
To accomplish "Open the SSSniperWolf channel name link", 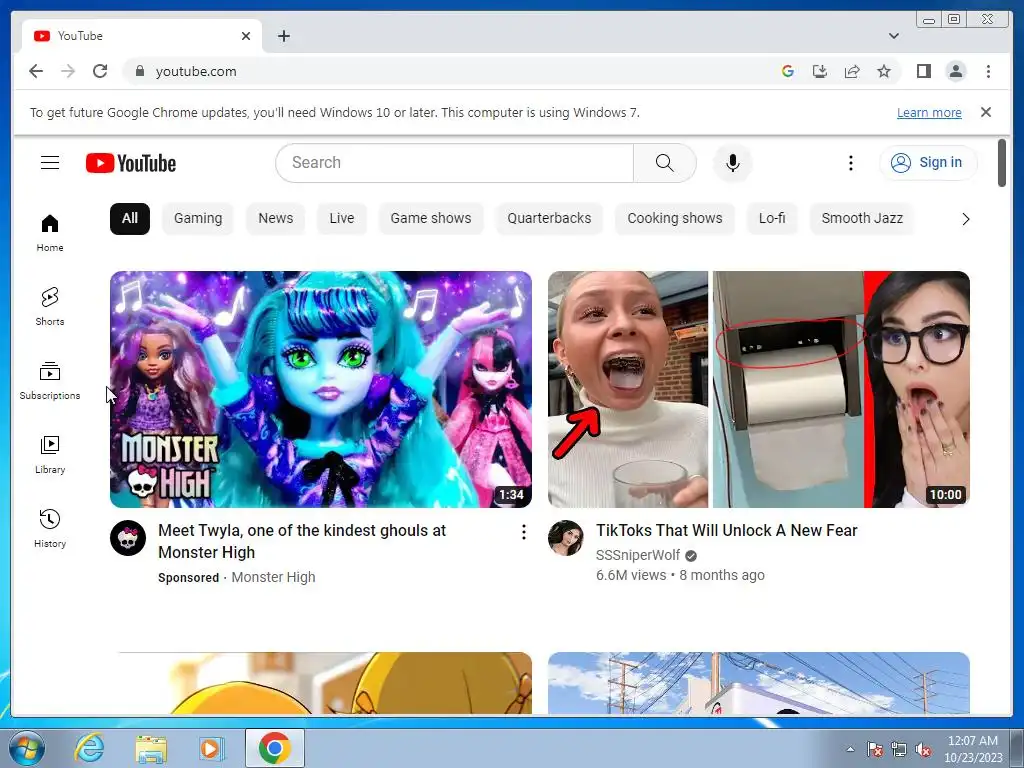I will pyautogui.click(x=638, y=555).
